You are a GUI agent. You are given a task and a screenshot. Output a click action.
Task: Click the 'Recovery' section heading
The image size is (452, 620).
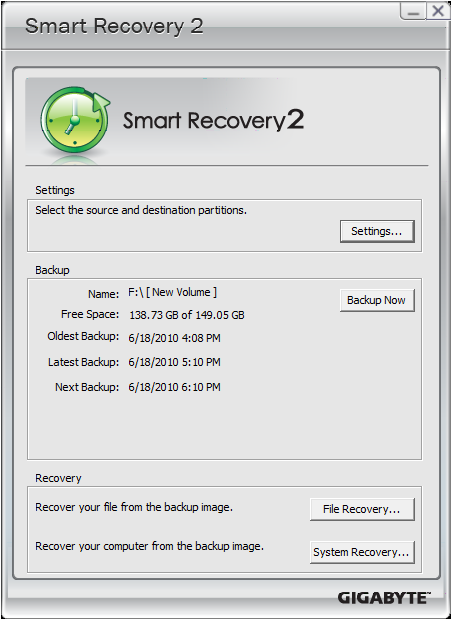pos(58,478)
